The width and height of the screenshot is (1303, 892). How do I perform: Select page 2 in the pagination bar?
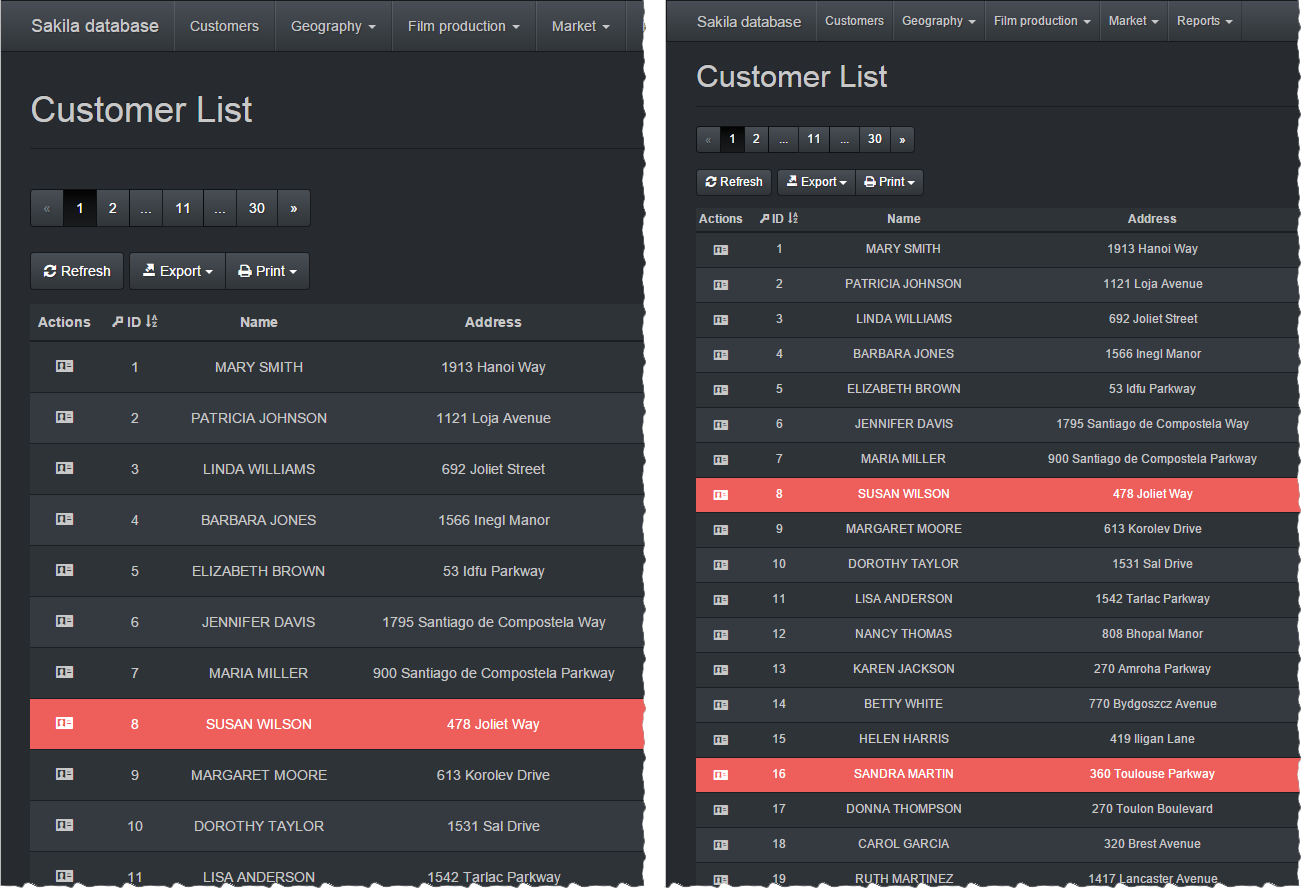click(756, 139)
